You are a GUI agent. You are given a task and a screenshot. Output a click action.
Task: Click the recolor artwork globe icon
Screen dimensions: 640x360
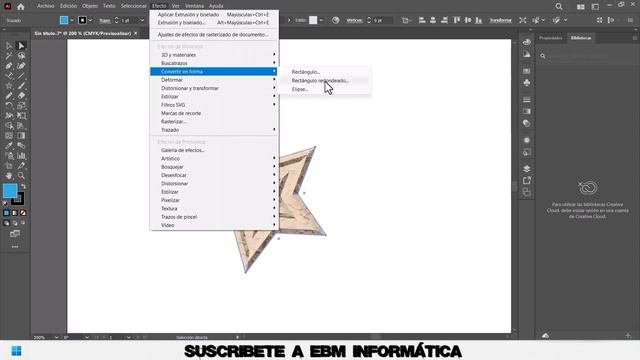tap(336, 20)
